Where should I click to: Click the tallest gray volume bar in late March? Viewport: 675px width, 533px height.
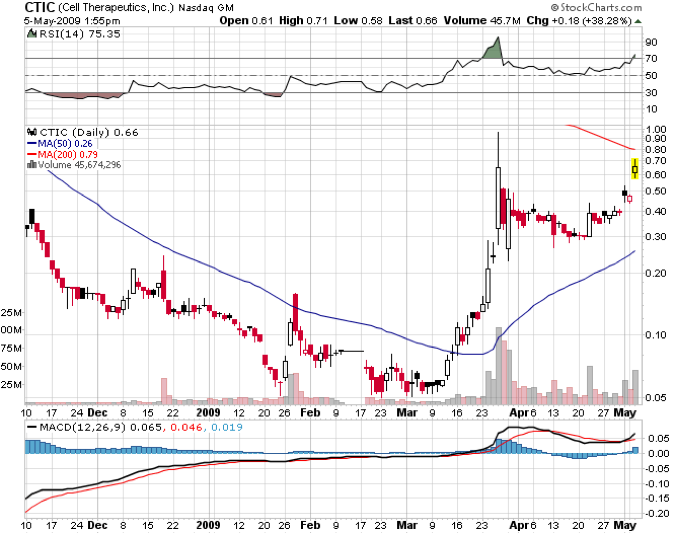pyautogui.click(x=499, y=365)
